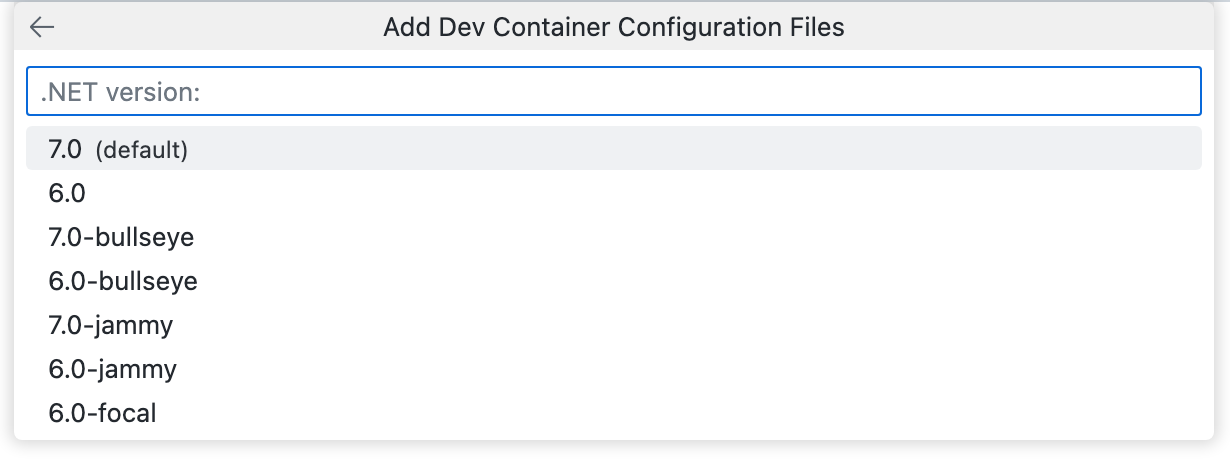Viewport: 1230px width, 460px height.
Task: Click the back arrow icon
Action: pyautogui.click(x=42, y=27)
